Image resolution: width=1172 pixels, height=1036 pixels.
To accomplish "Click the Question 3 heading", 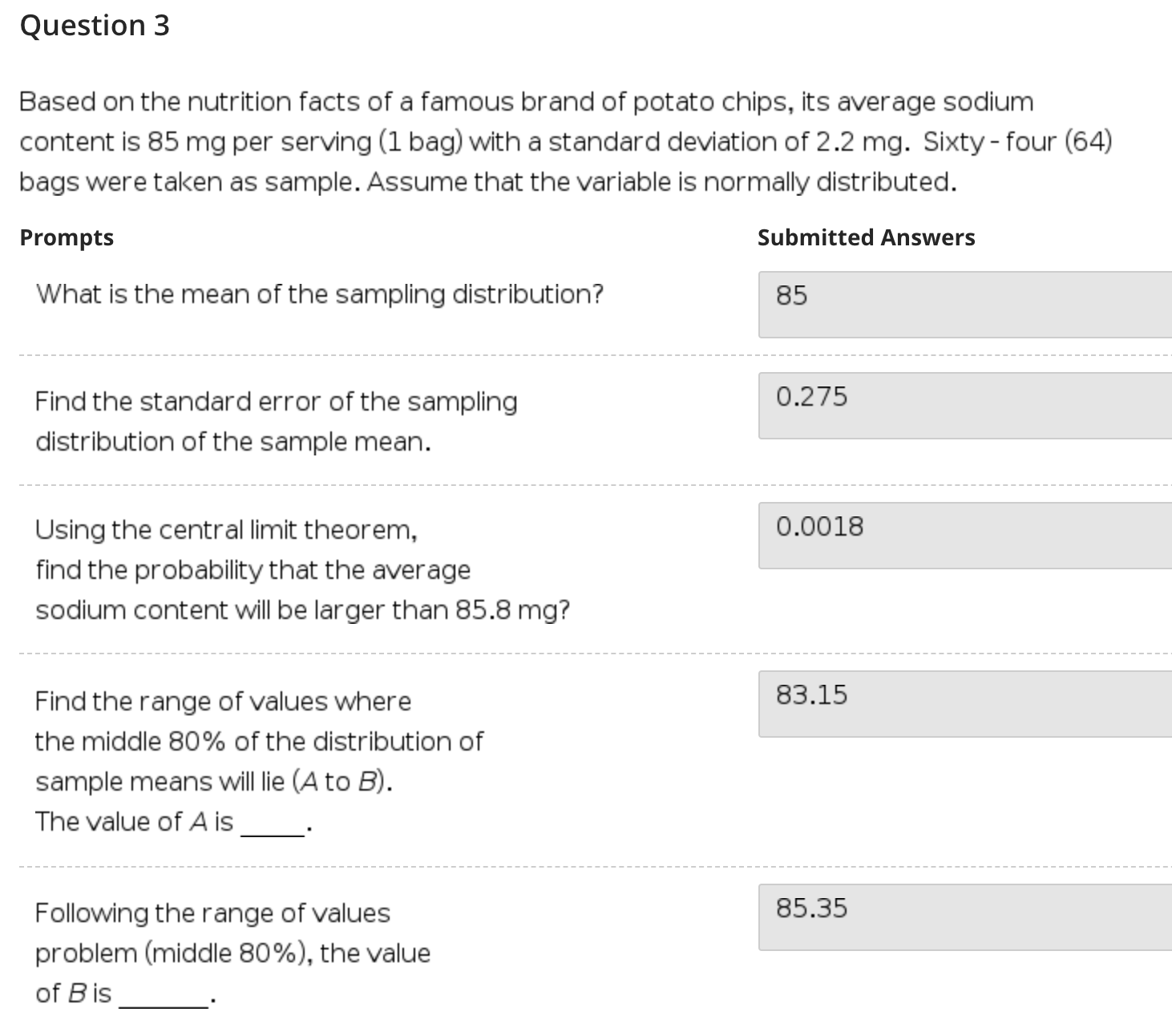I will pos(95,24).
